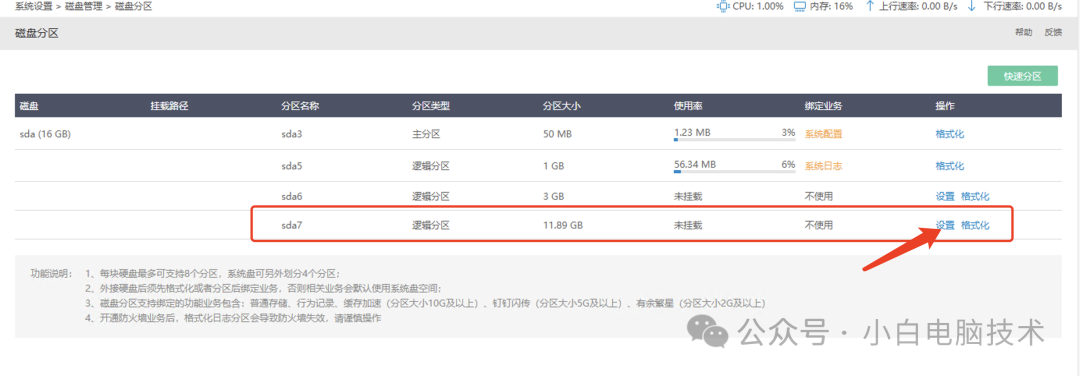Click the 6% usage percentage
Viewport: 1080px width, 376px height.
pyautogui.click(x=788, y=164)
